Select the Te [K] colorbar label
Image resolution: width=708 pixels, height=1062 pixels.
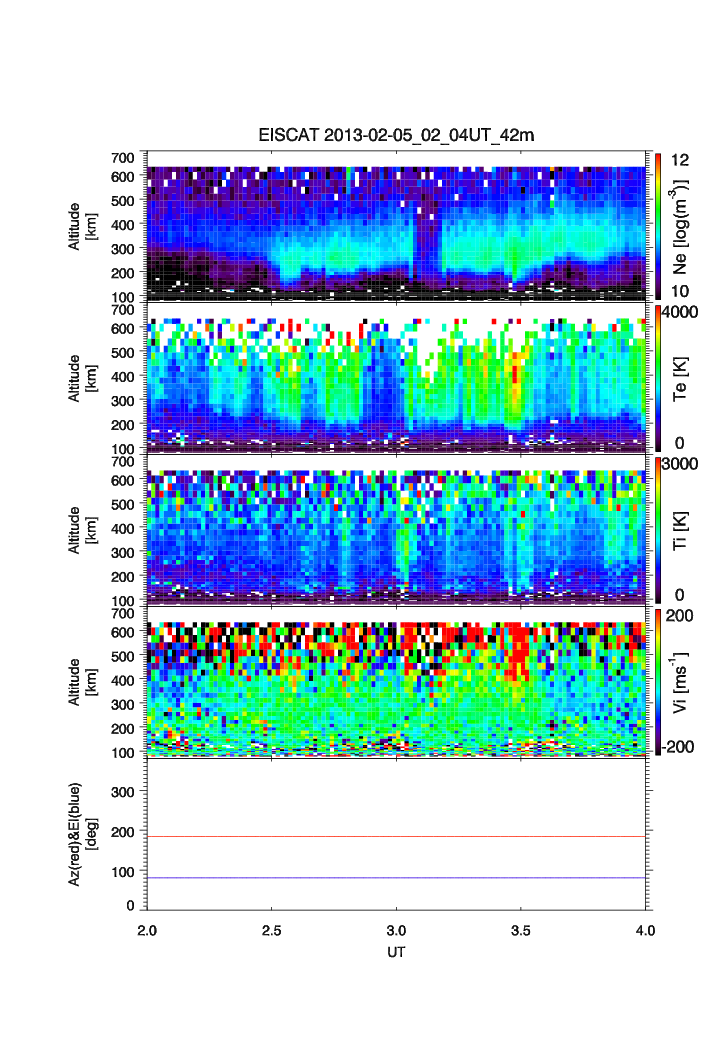click(x=680, y=379)
